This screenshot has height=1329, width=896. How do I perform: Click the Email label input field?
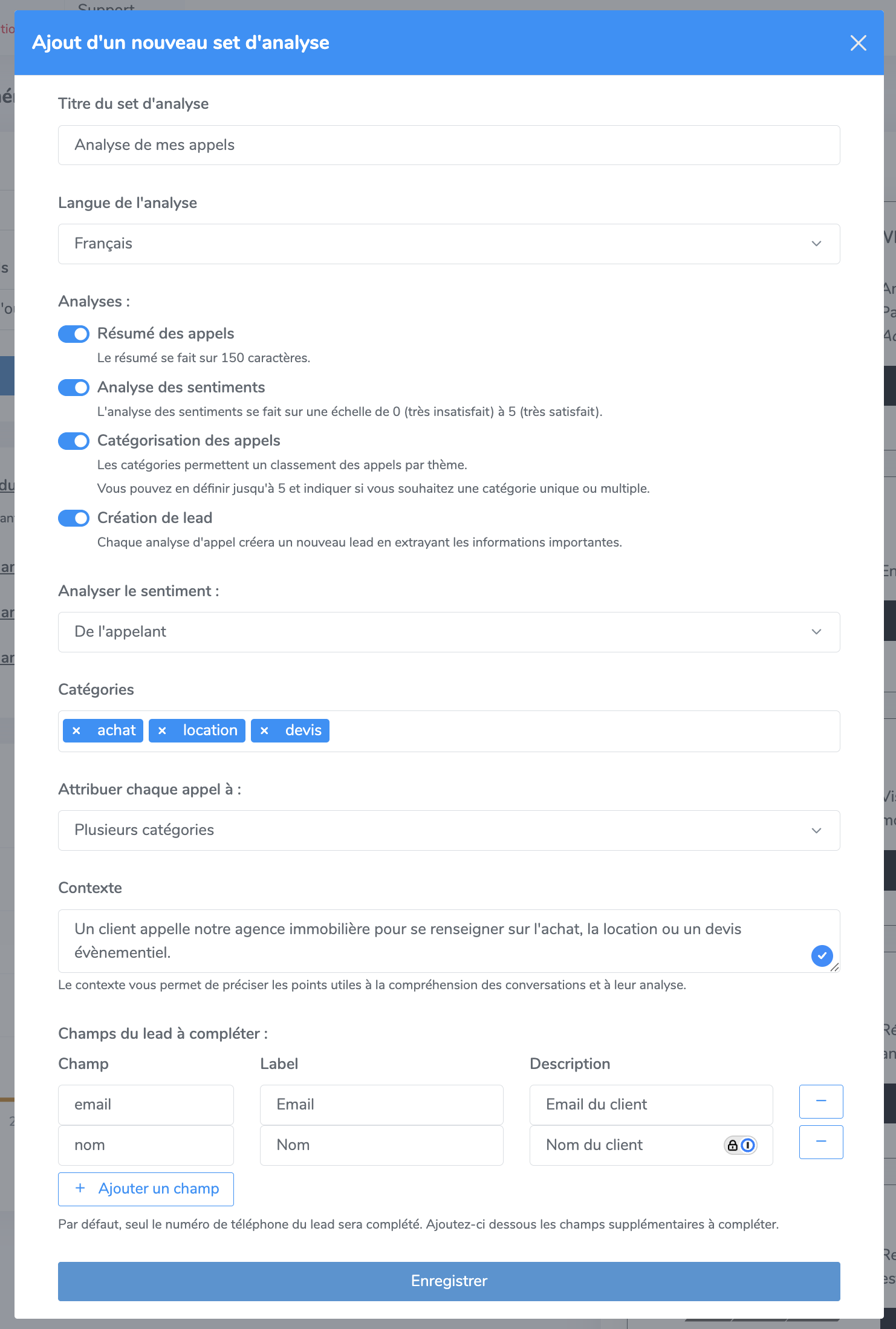381,1104
